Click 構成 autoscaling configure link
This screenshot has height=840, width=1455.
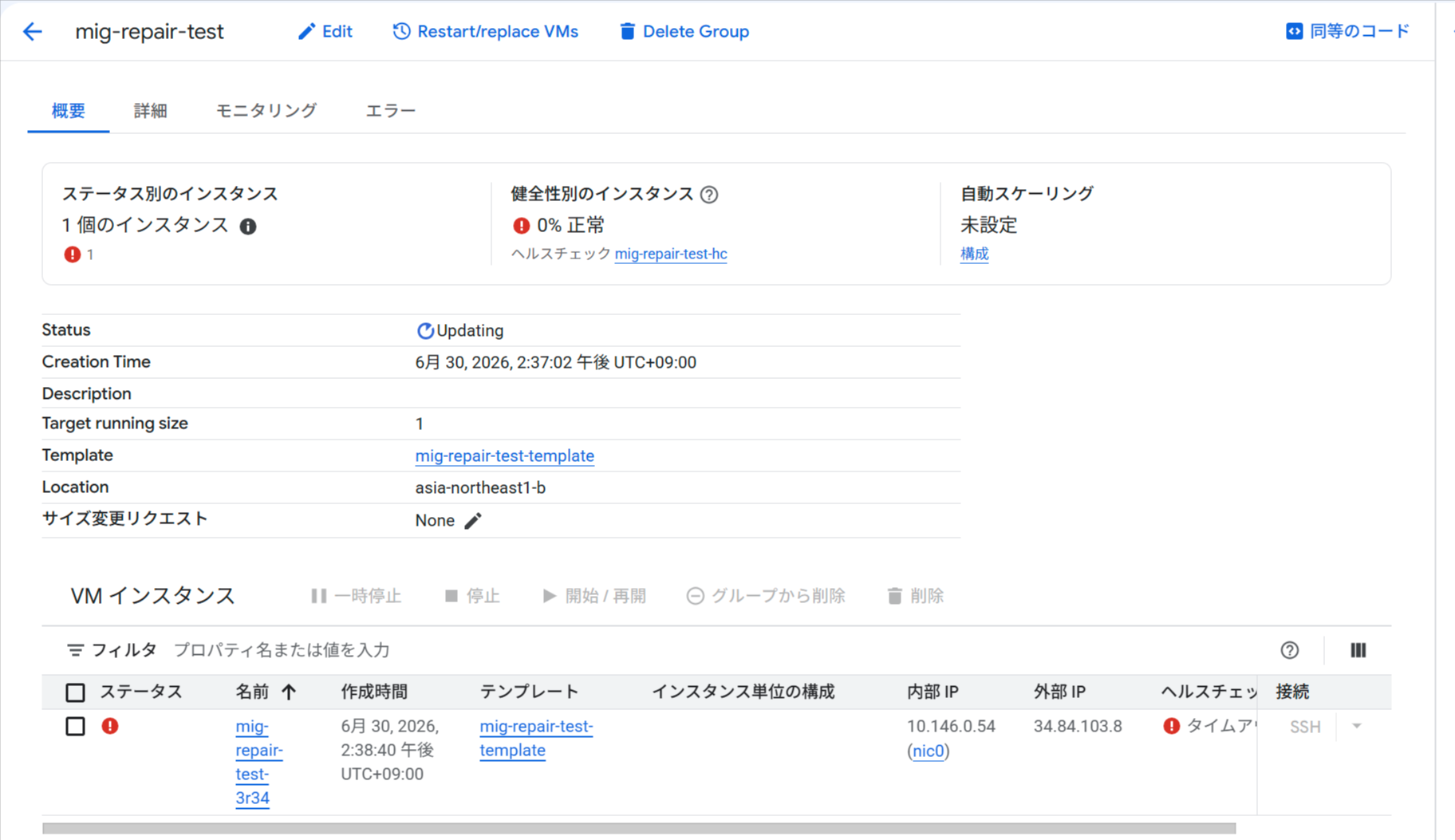click(974, 254)
